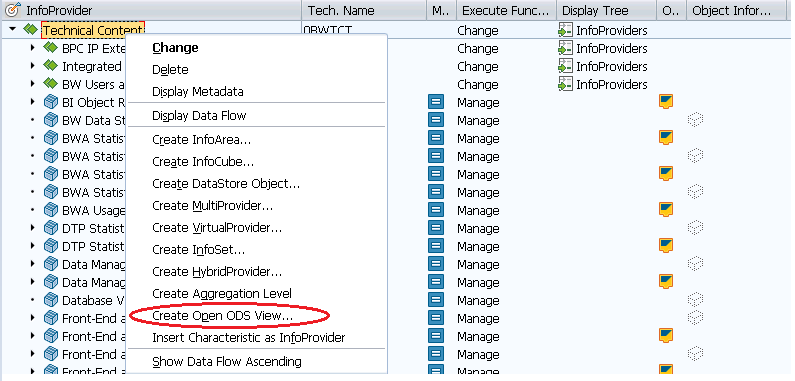The image size is (795, 381).
Task: Click the InfoProvider column header target icon
Action: [13, 10]
